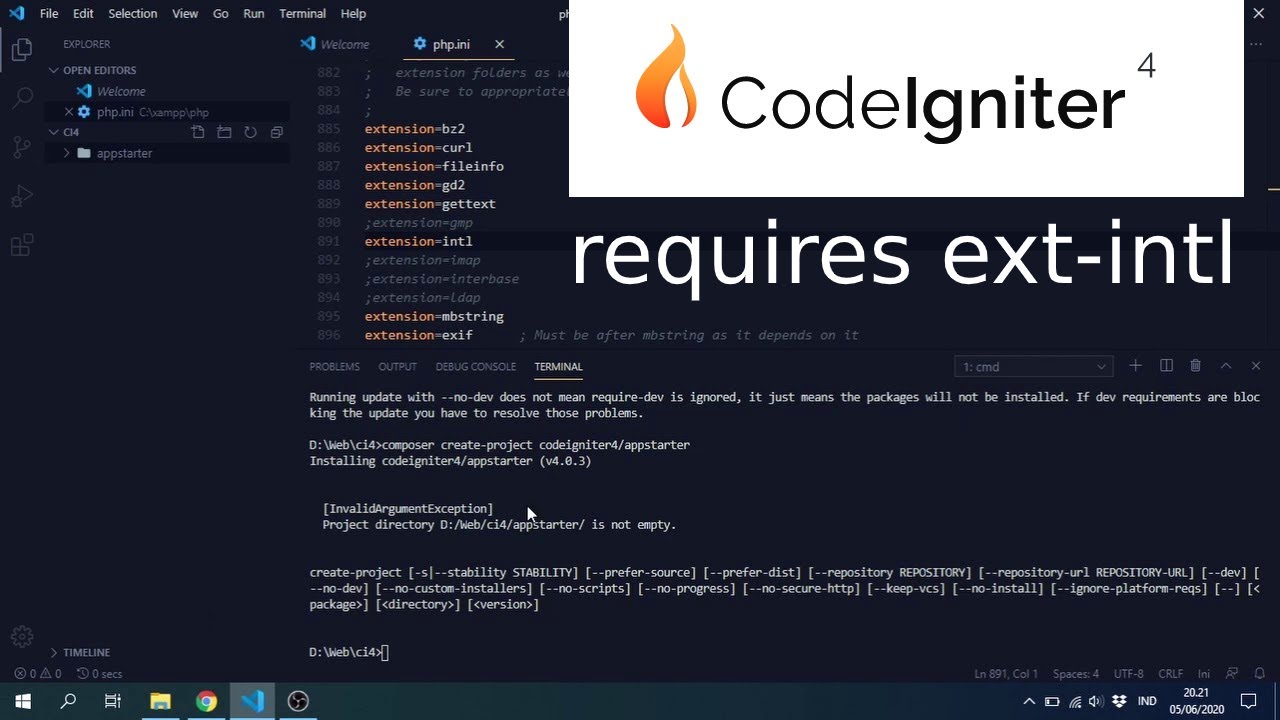Open the Source Control view
This screenshot has height=720, width=1280.
point(22,147)
